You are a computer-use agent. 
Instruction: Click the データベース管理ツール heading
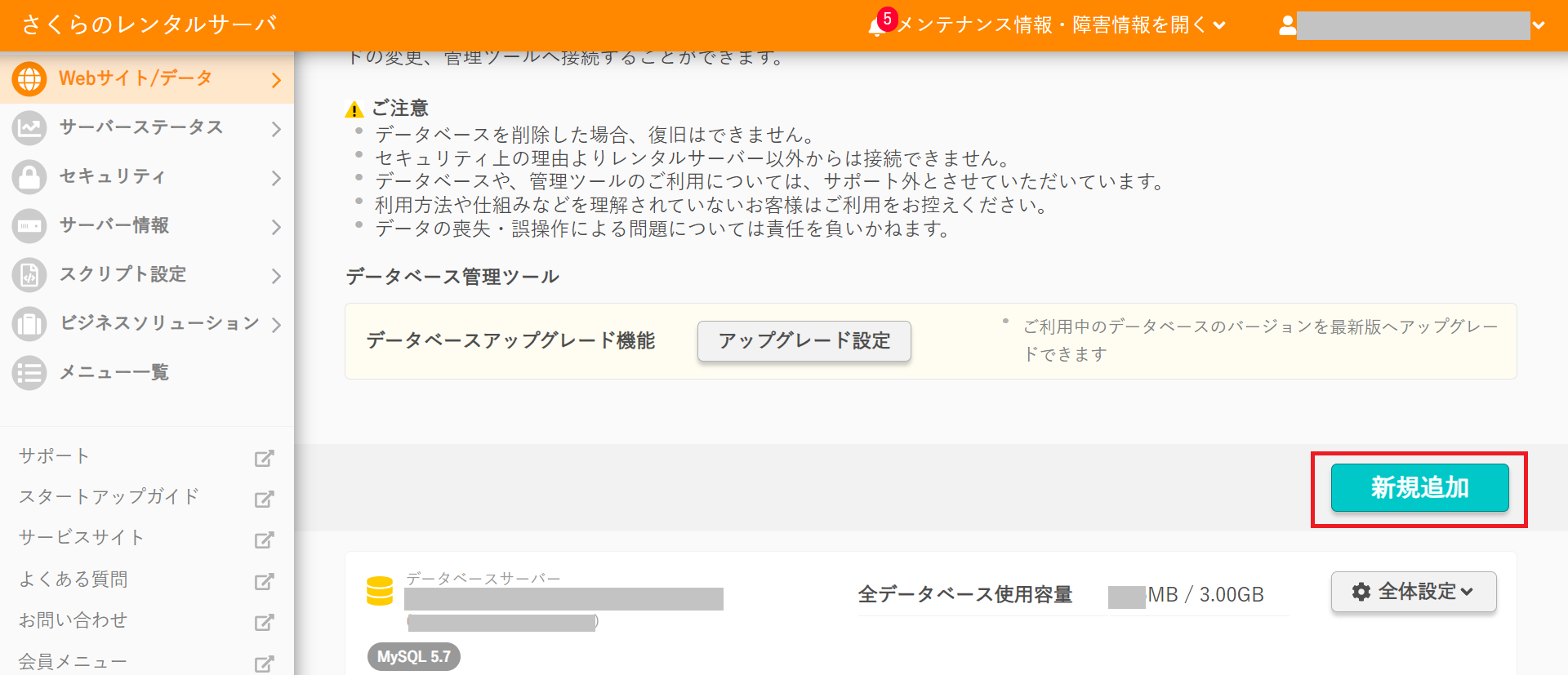pos(452,277)
